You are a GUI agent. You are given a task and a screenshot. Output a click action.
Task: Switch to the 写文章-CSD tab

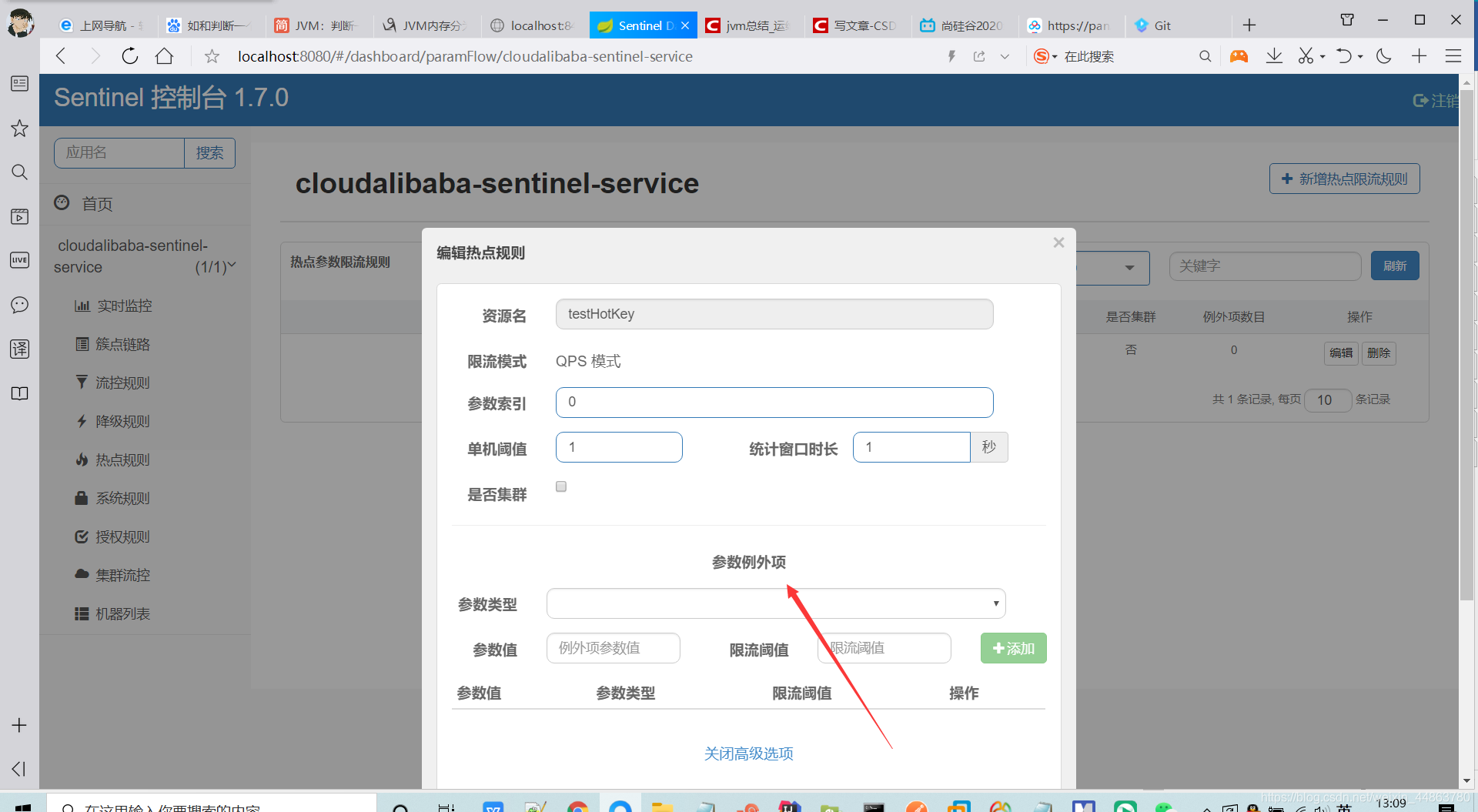coord(856,25)
